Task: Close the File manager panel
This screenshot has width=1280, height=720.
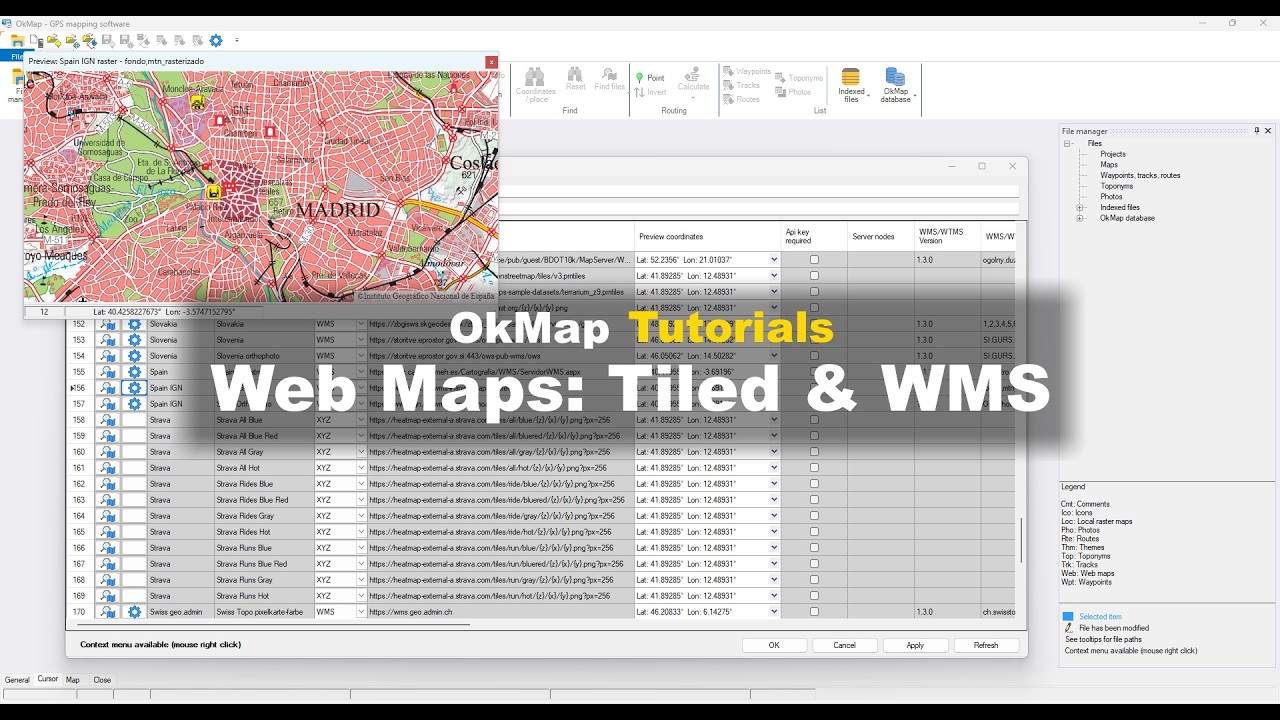Action: [x=1269, y=131]
